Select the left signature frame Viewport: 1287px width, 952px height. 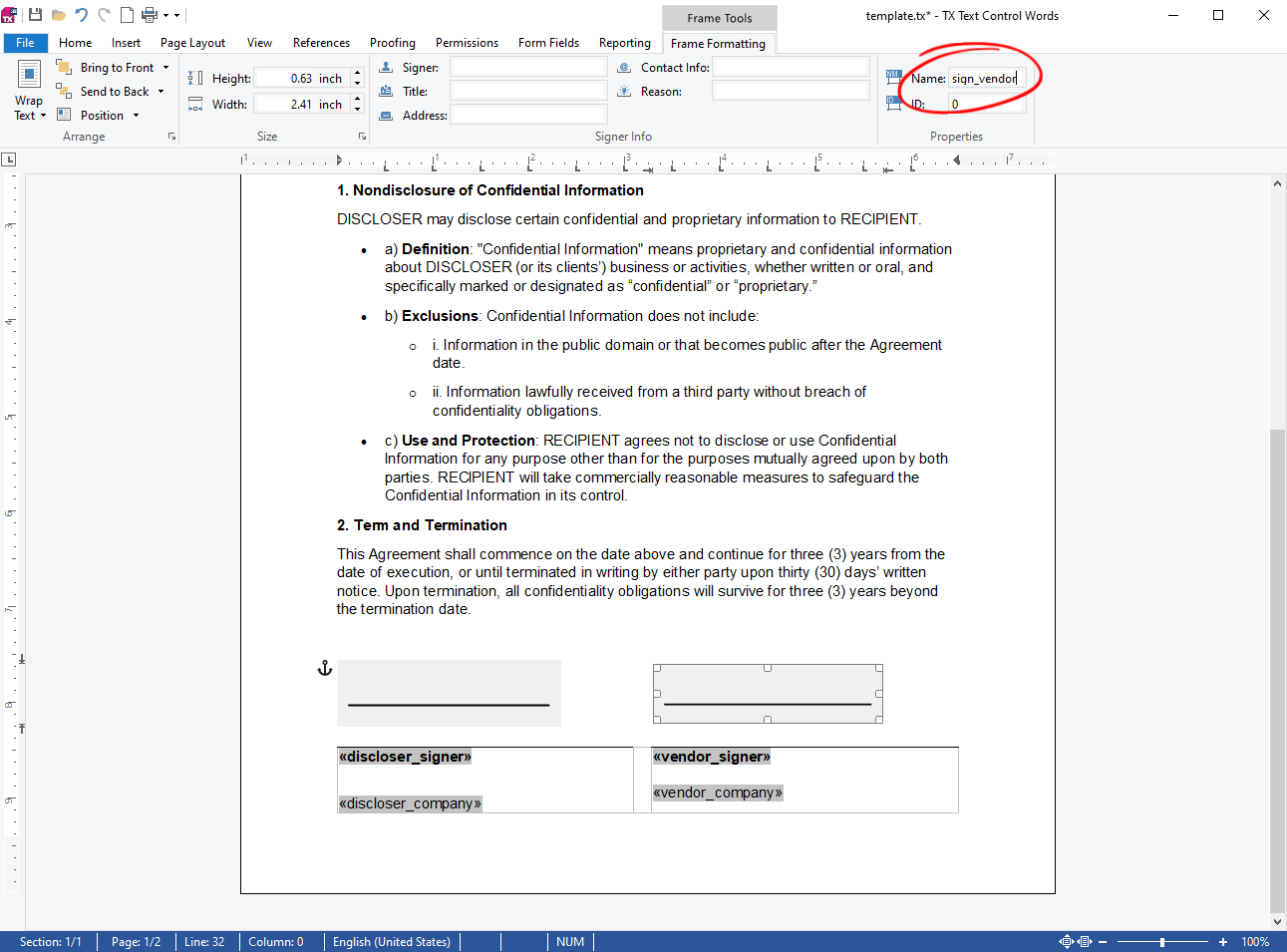[449, 693]
